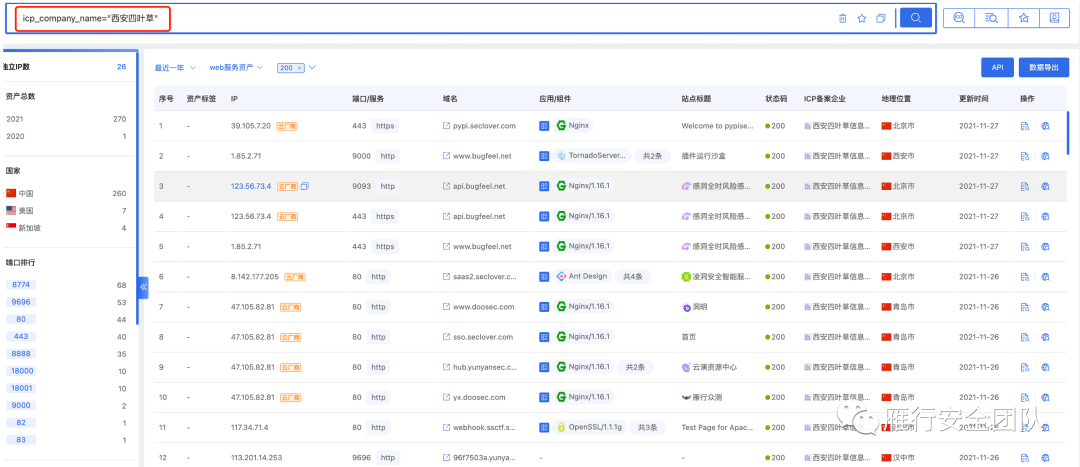
Task: Click globe search icon in row 5 actions
Action: pyautogui.click(x=1045, y=246)
